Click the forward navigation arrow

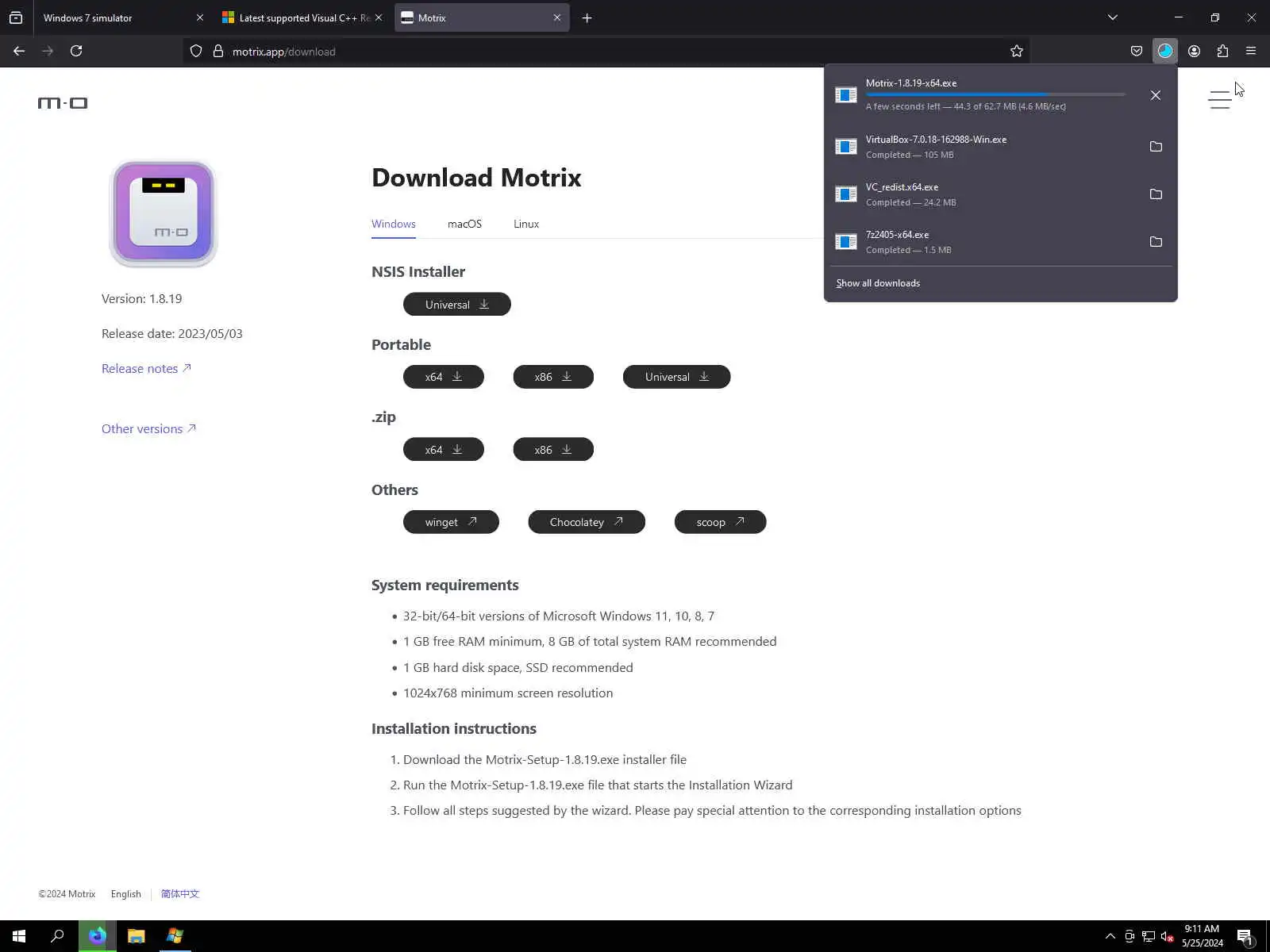48,51
